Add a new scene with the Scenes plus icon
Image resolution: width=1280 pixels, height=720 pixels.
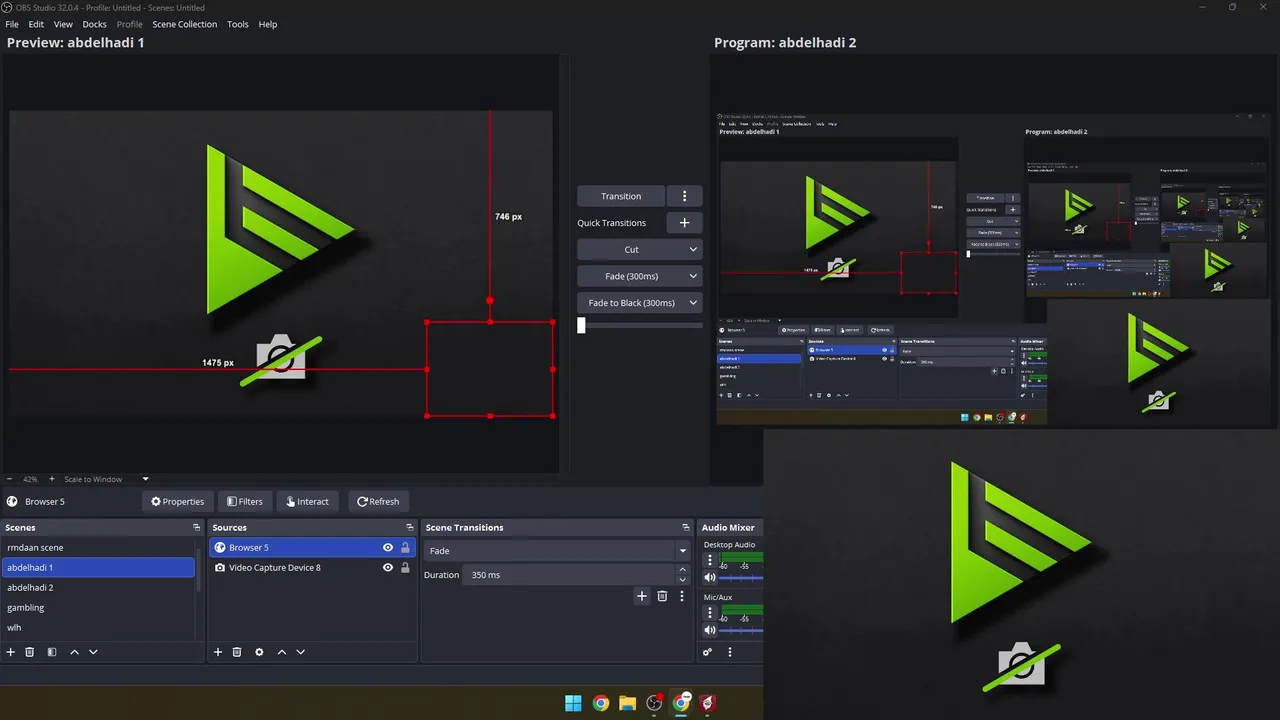[11, 652]
